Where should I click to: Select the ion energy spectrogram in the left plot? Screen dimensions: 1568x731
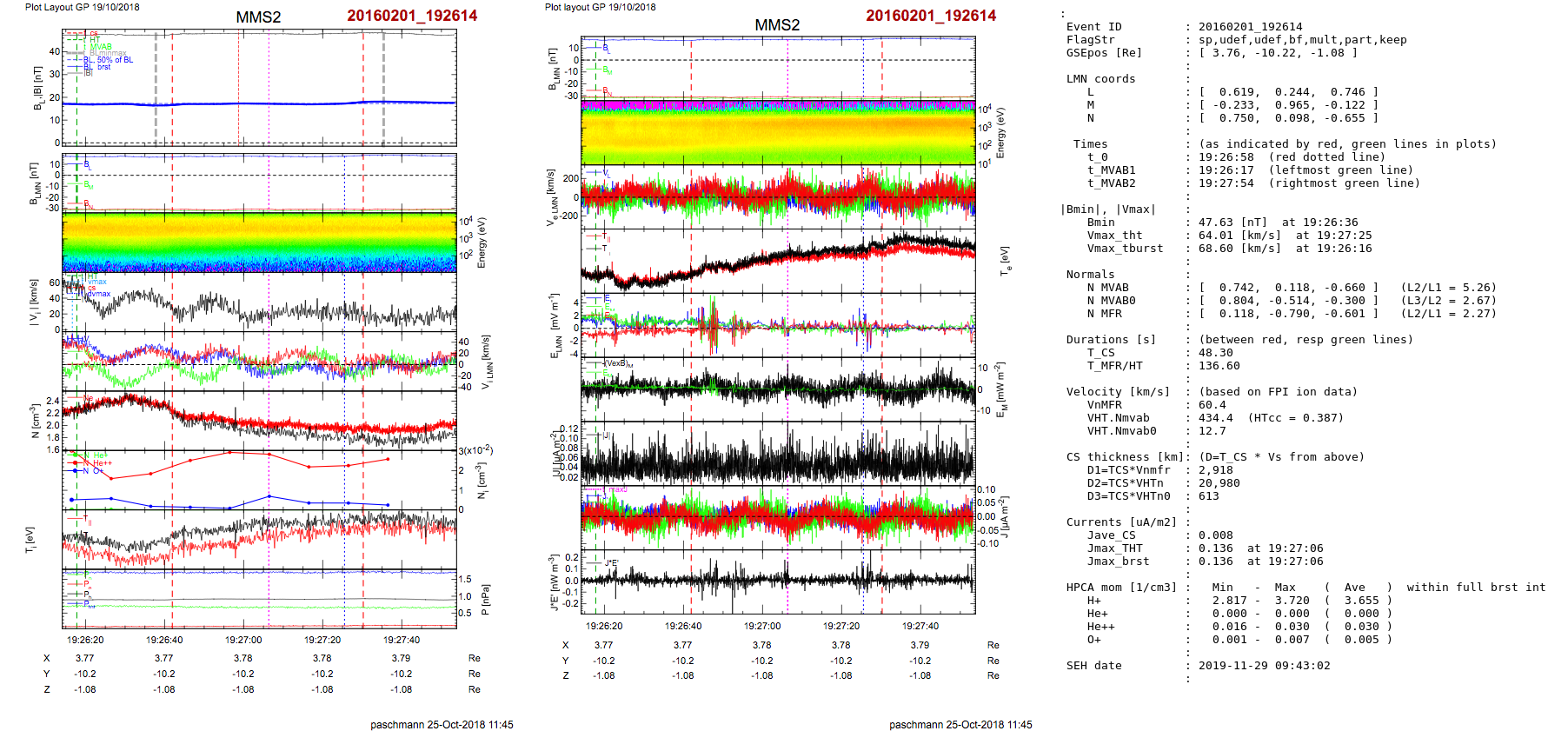(x=259, y=243)
